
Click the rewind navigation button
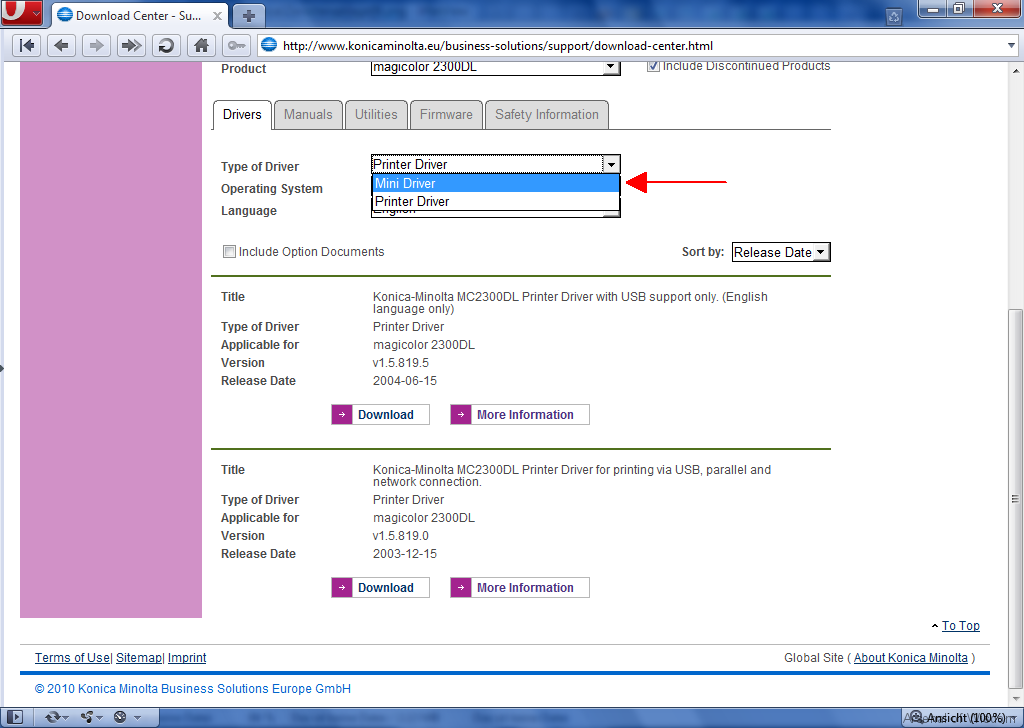(27, 46)
